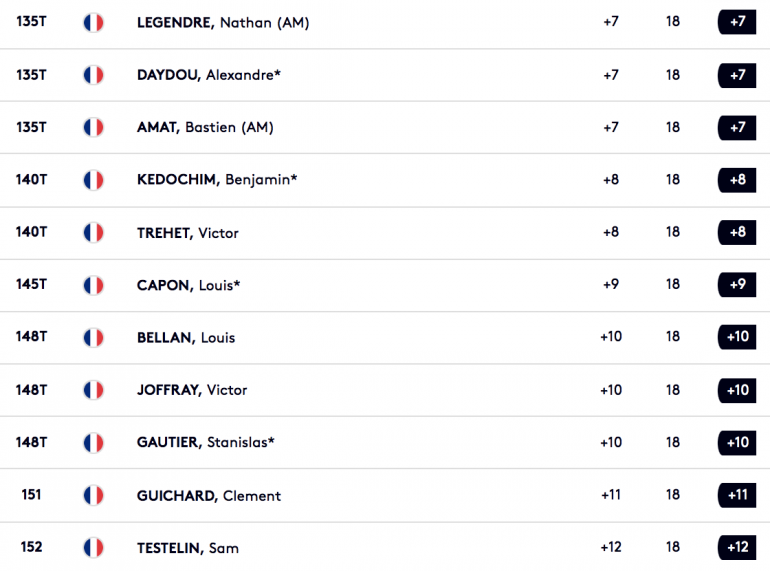The height and width of the screenshot is (571, 770).
Task: Click the +7 score badge for LEGENDRE
Action: (737, 22)
